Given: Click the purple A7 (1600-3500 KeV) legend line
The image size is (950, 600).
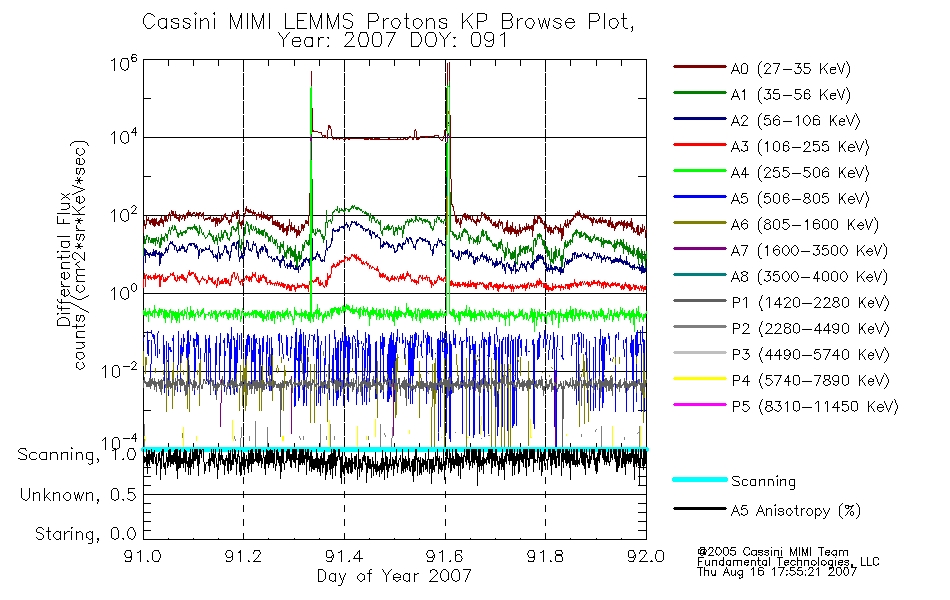Looking at the screenshot, I should point(700,249).
